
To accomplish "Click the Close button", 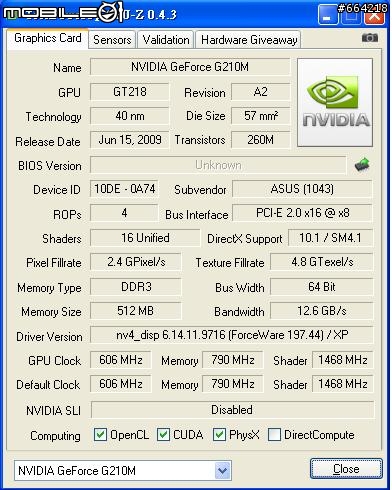I will pos(346,469).
